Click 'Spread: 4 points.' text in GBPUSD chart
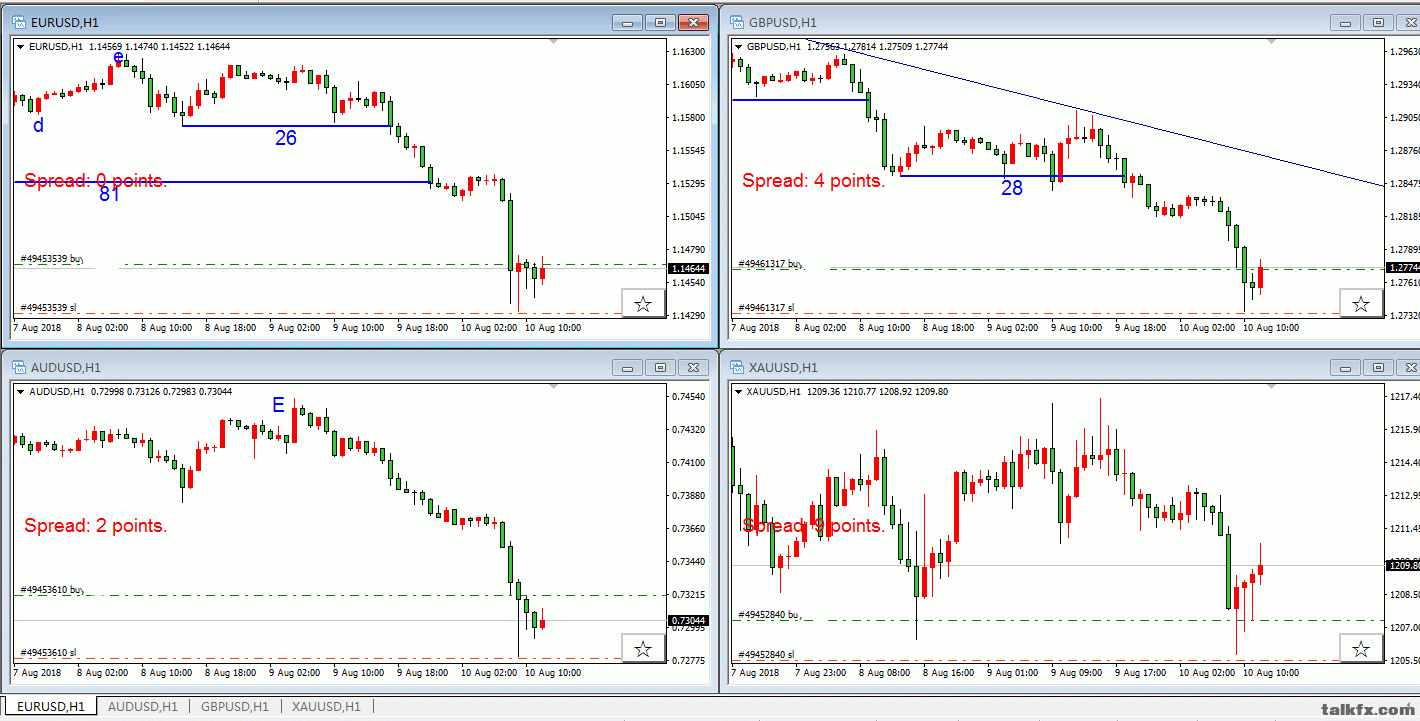Viewport: 1420px width, 721px height. pos(814,181)
